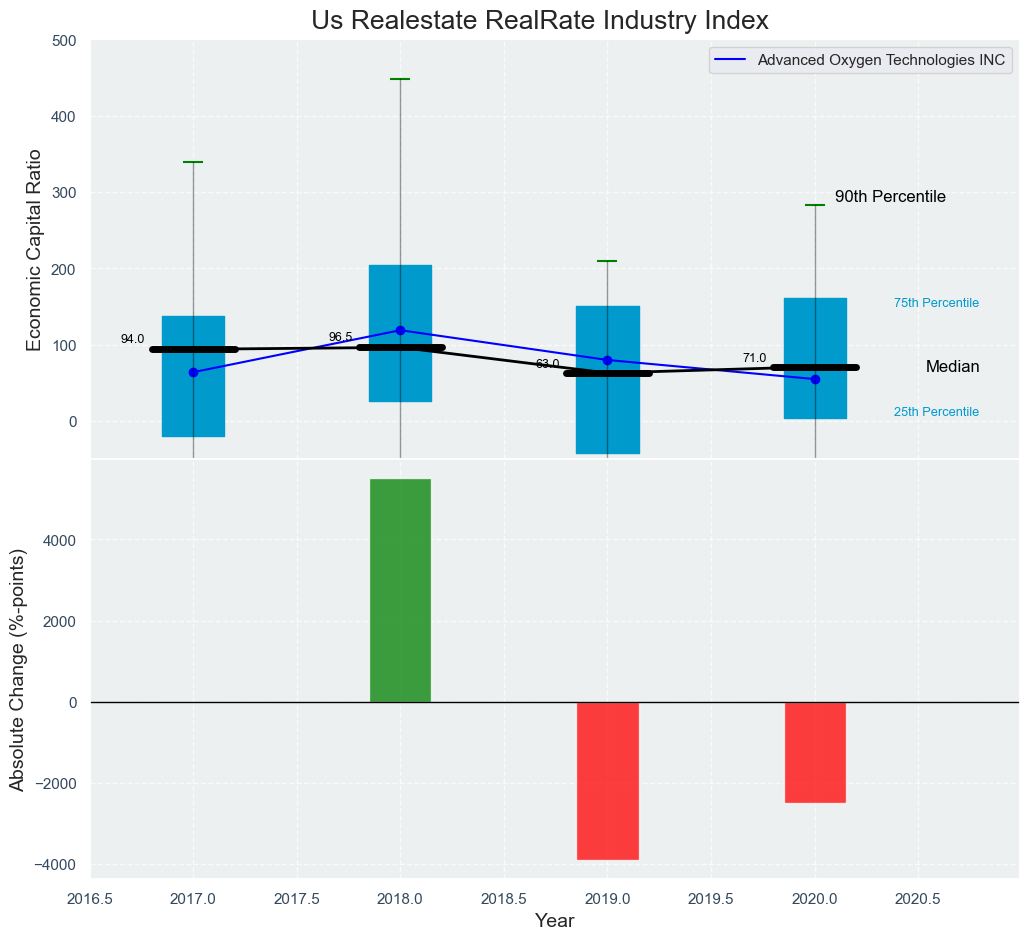Click the 90th Percentile annotation label

[890, 197]
